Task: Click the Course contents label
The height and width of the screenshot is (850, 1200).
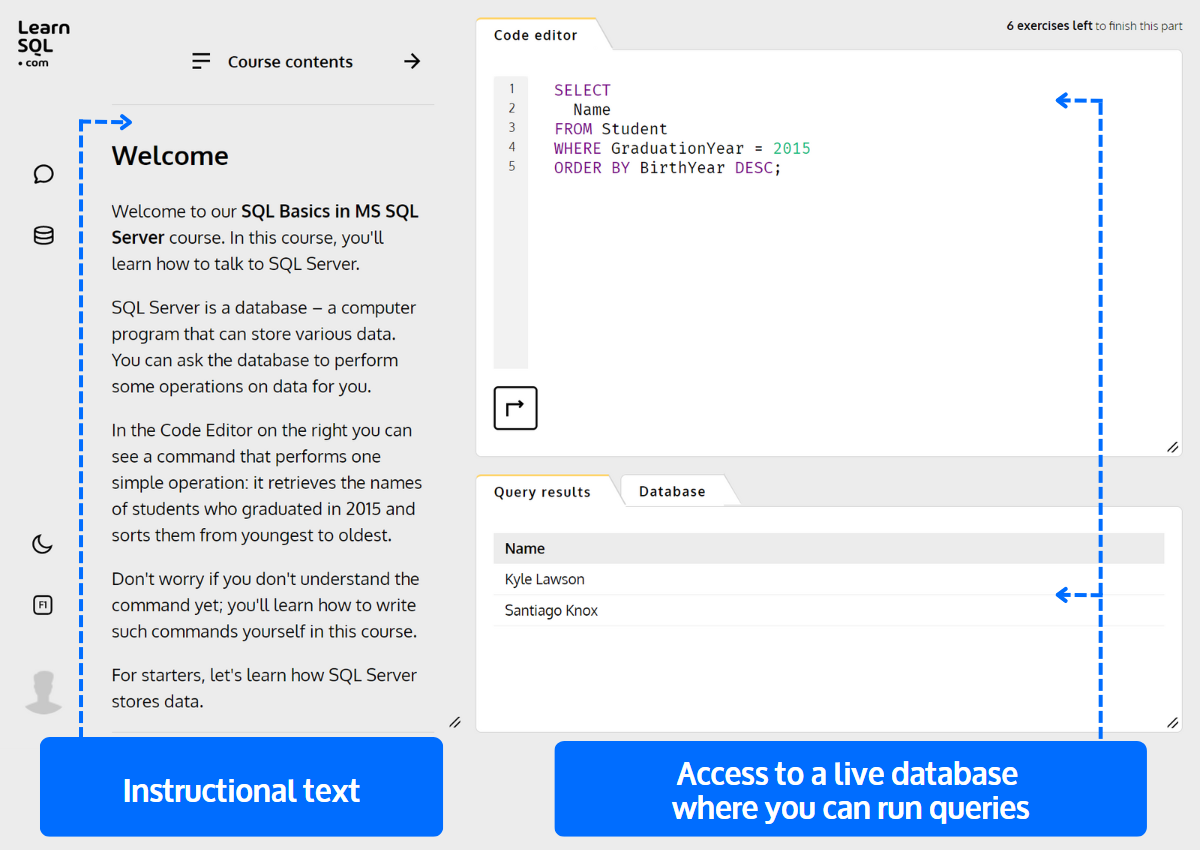Action: pyautogui.click(x=290, y=62)
